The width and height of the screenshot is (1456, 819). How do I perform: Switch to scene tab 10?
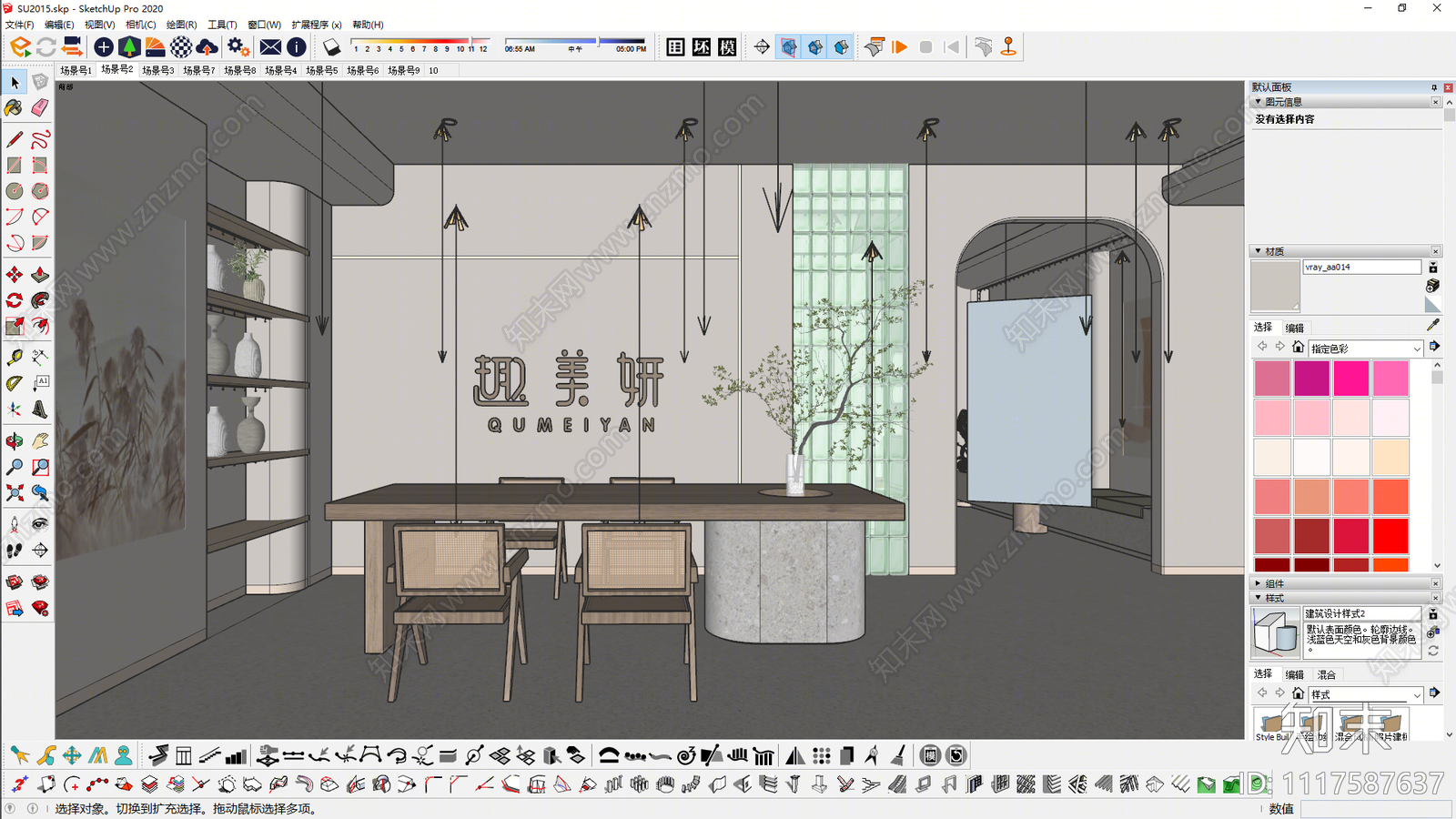(433, 70)
